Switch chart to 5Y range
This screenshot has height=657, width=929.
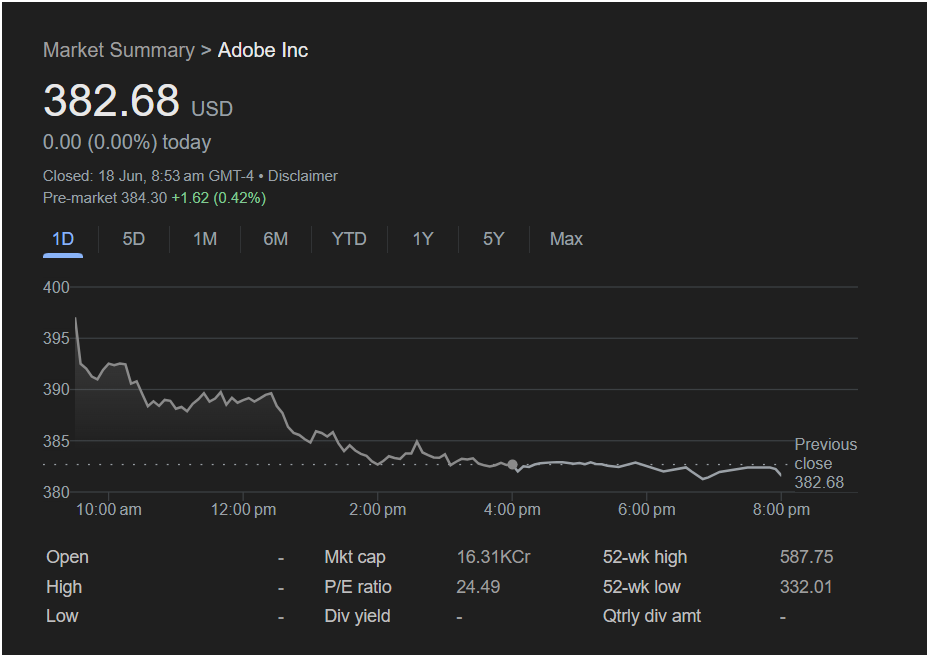pos(494,239)
